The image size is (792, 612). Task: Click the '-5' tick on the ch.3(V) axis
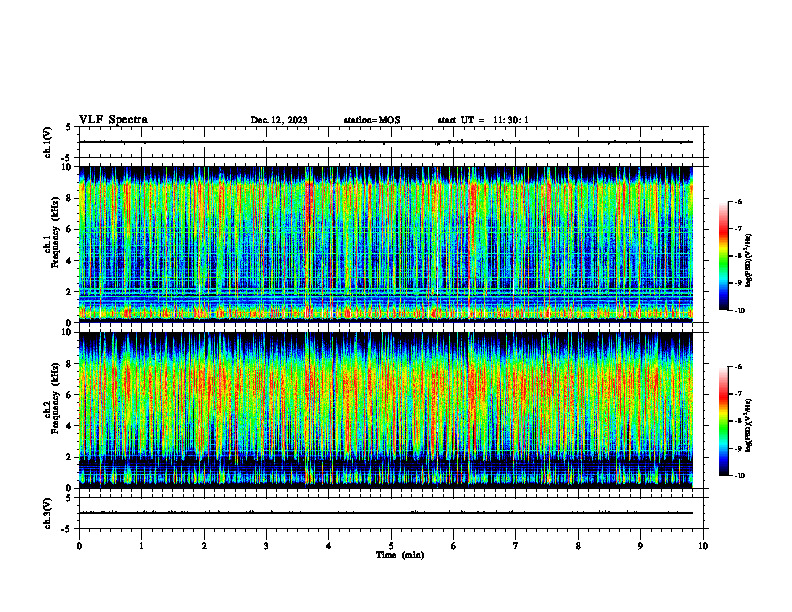(67, 529)
